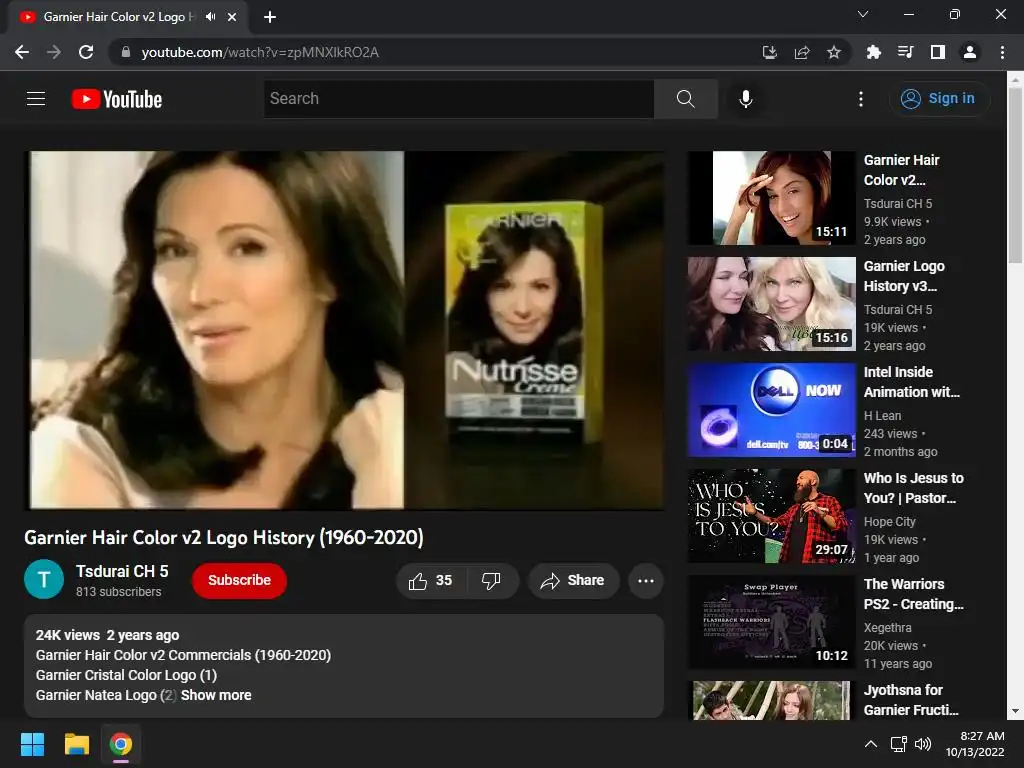View site information lock icon
Image resolution: width=1024 pixels, height=768 pixels.
[126, 52]
